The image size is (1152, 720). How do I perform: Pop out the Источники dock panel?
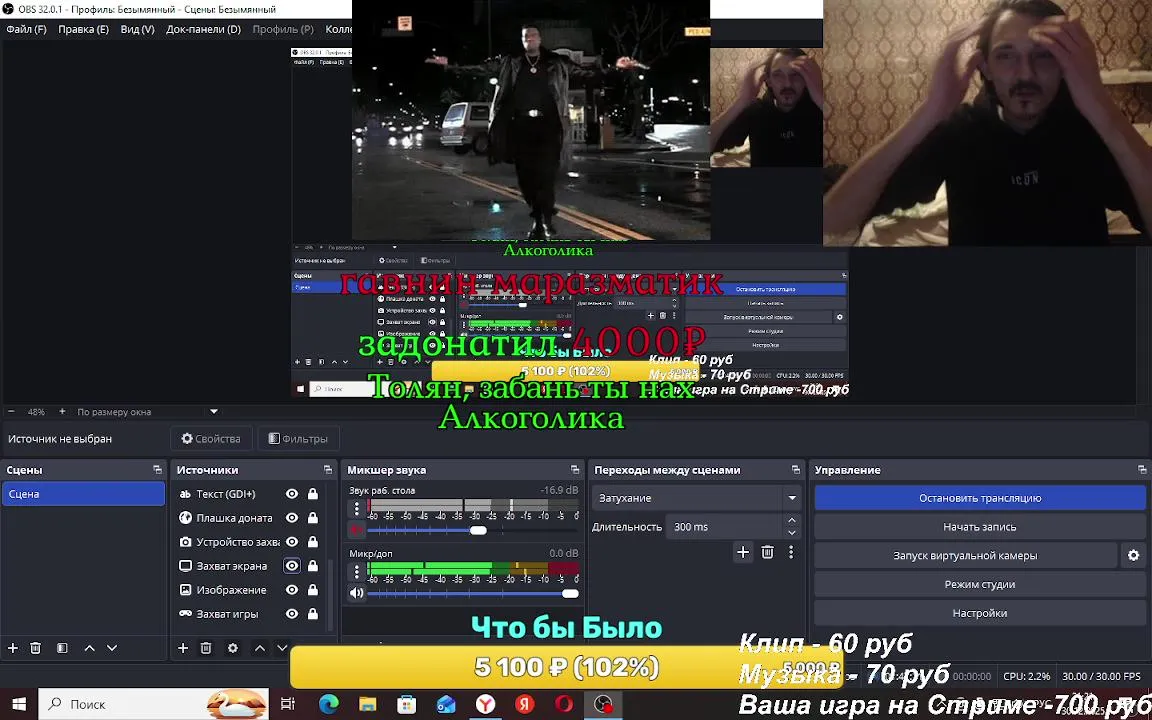click(328, 469)
